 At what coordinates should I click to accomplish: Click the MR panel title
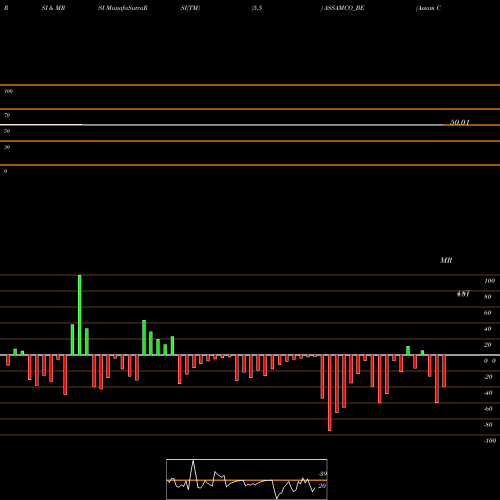[x=446, y=260]
